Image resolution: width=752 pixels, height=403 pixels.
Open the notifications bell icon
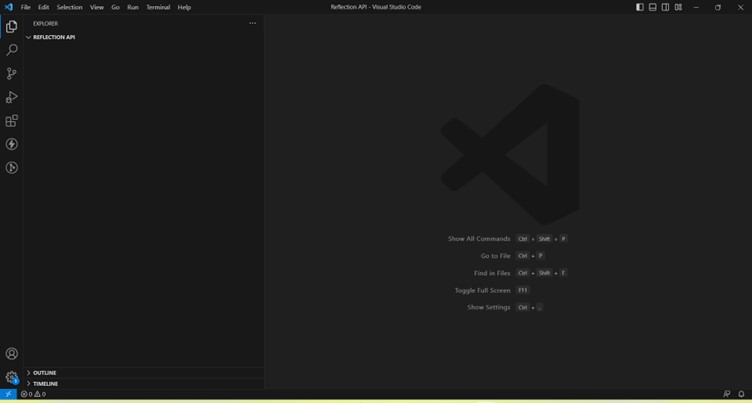741,394
